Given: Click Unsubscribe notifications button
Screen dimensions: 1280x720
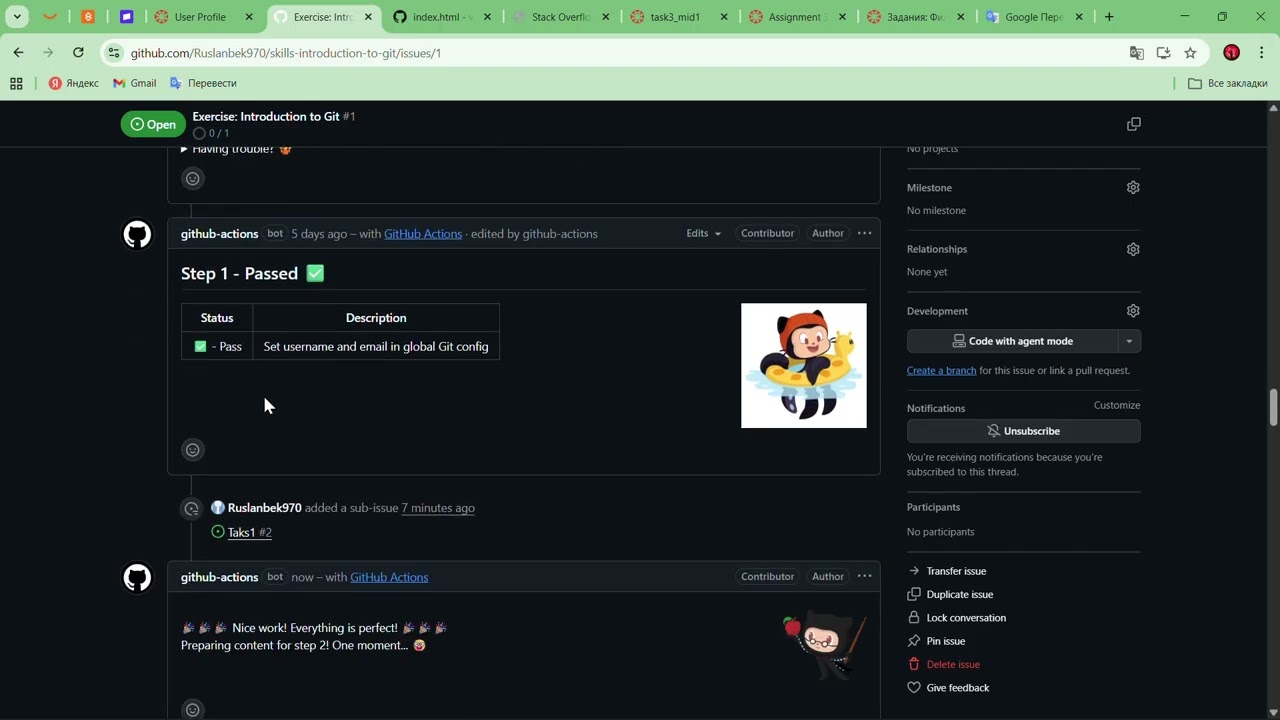Looking at the screenshot, I should (x=1023, y=431).
